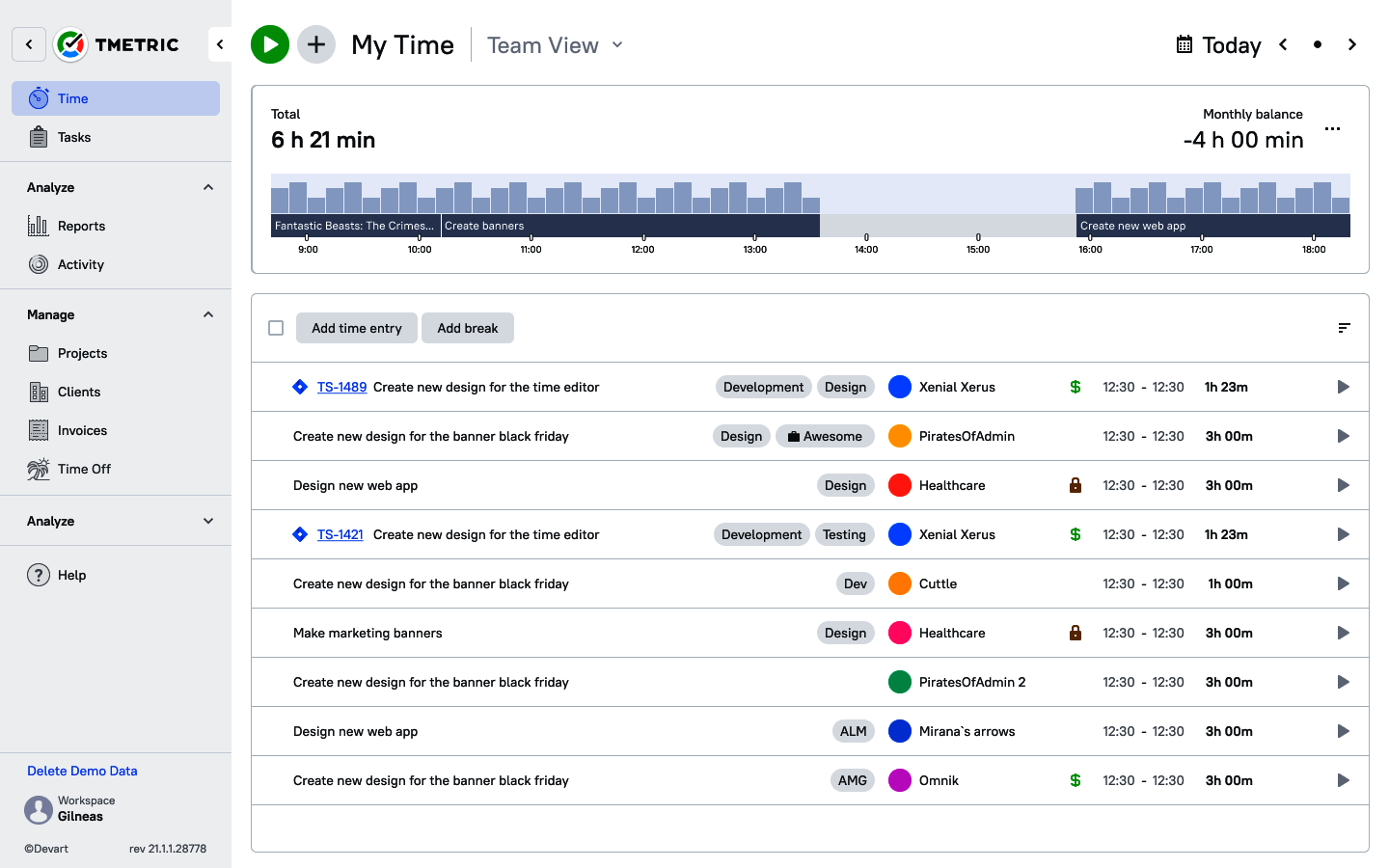Viewport: 1389px width, 868px height.
Task: Open the three-dots menu beside Monthly balance
Action: (x=1332, y=128)
